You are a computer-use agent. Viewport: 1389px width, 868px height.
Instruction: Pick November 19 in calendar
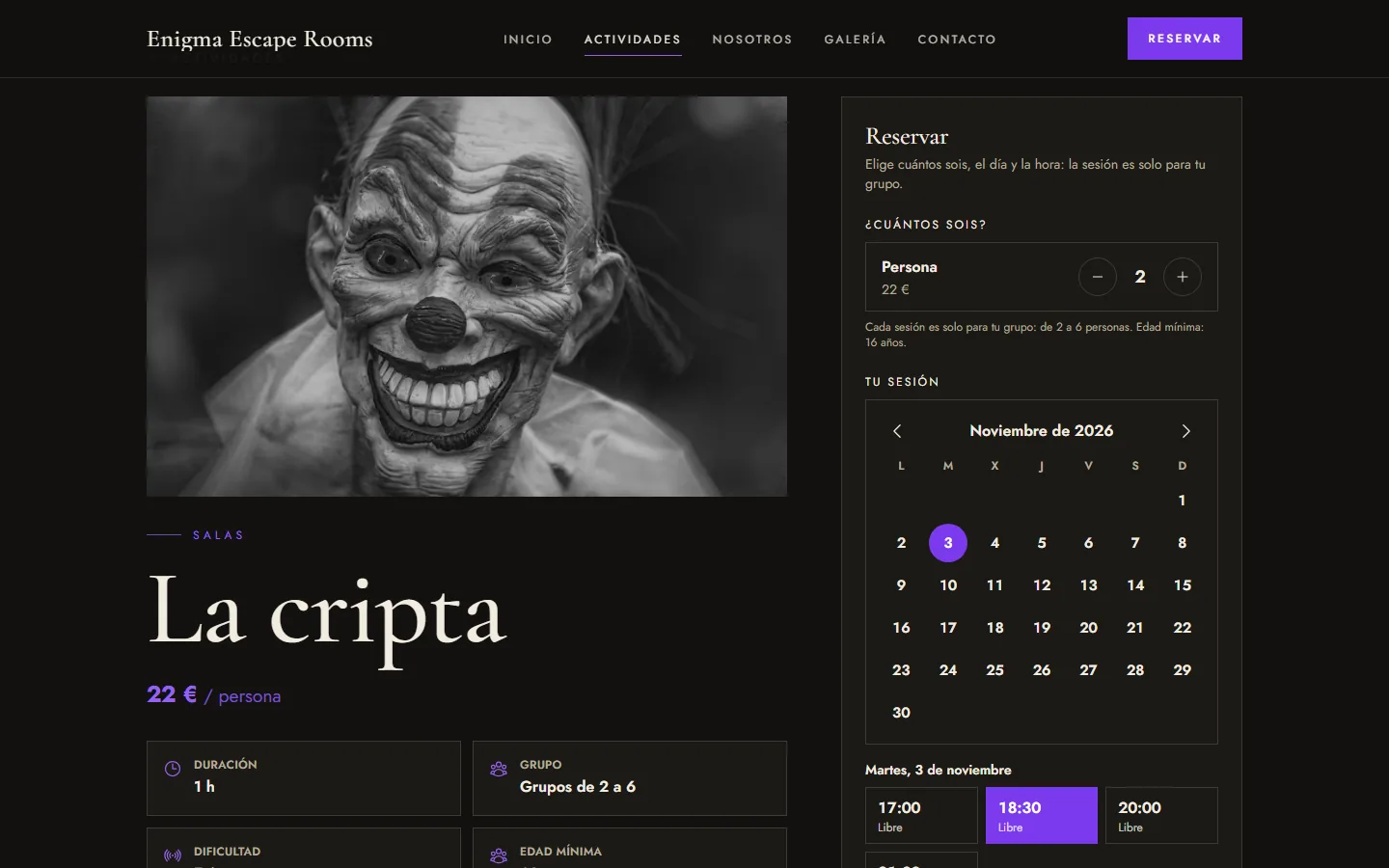1042,628
